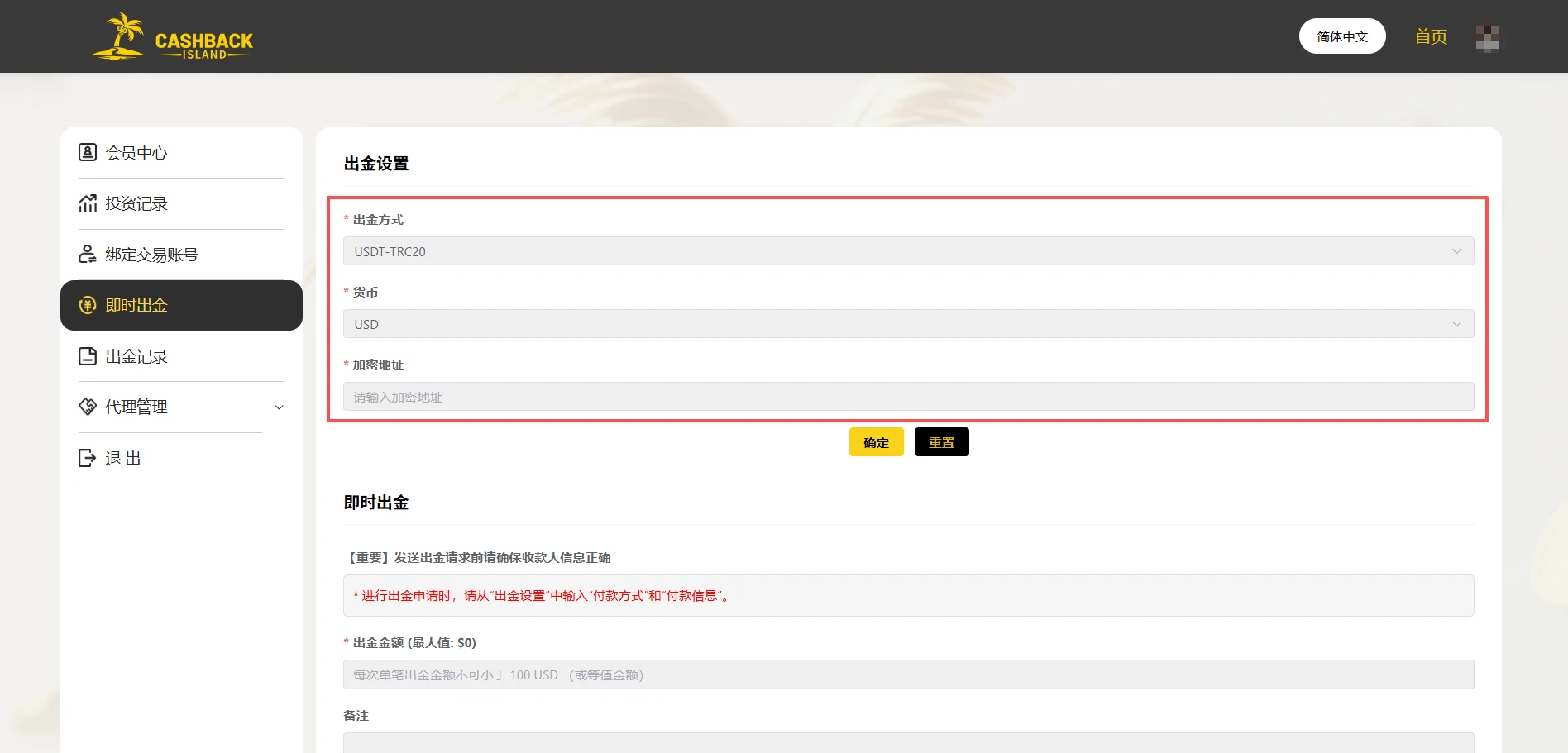Select 投资记录 in the sidebar menu
Image resolution: width=1568 pixels, height=753 pixels.
coord(136,203)
